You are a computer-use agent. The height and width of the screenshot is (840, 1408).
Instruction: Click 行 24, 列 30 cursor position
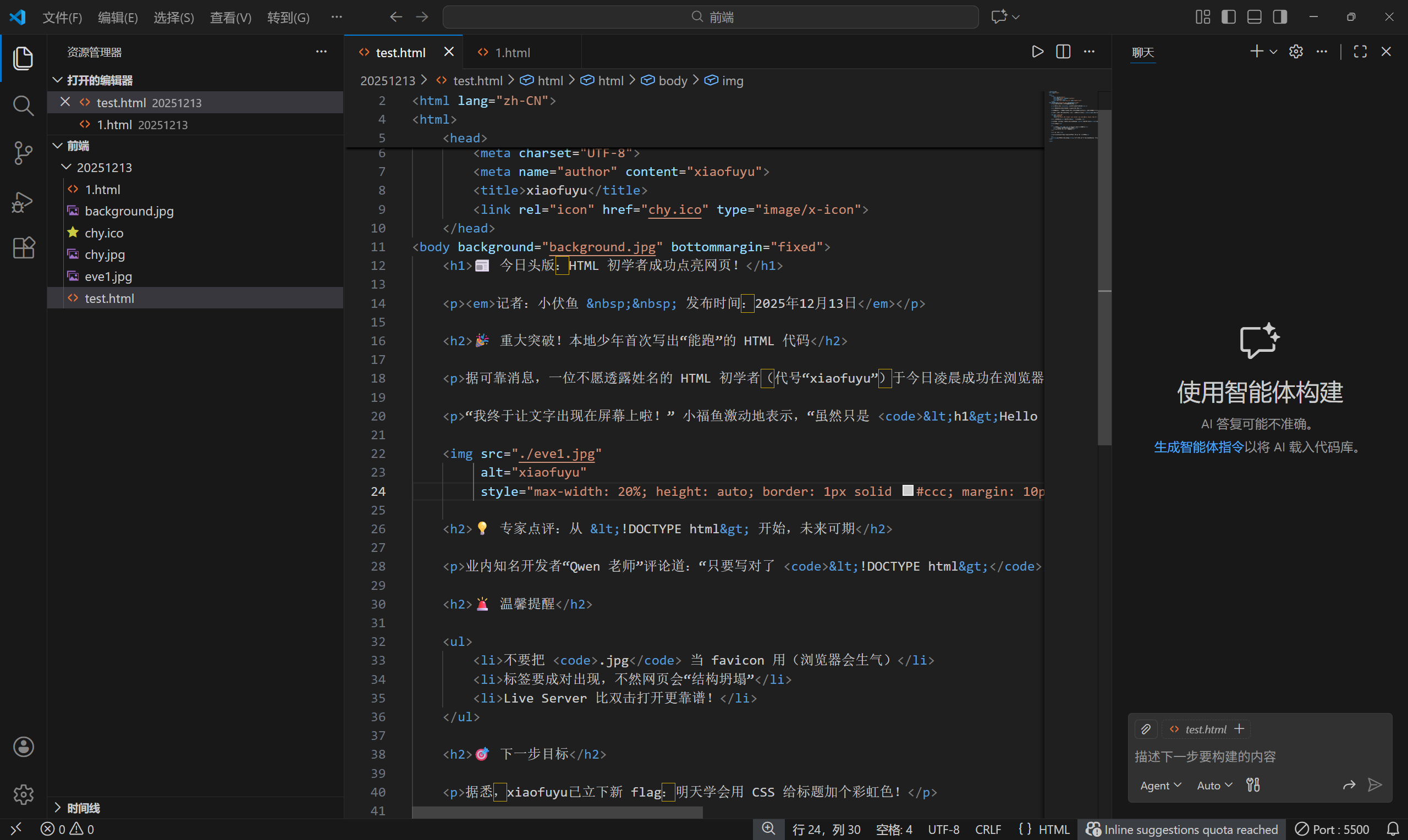pyautogui.click(x=826, y=829)
